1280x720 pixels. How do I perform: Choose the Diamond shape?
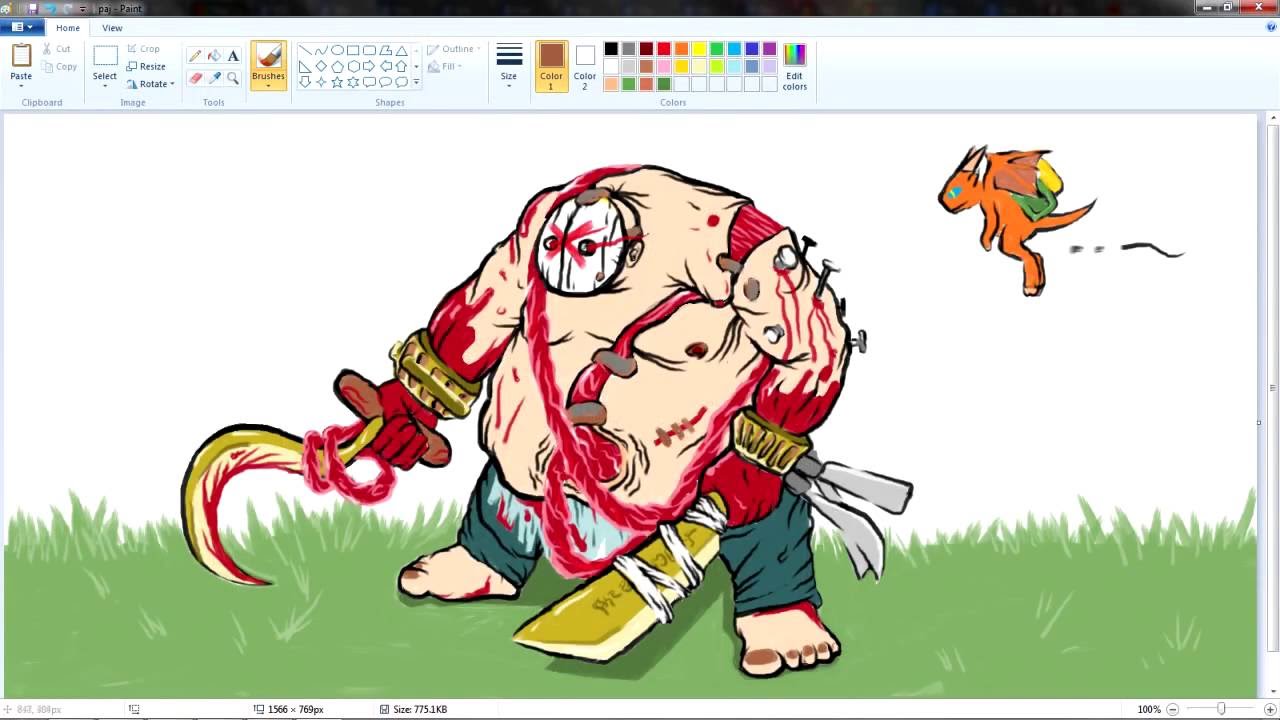tap(321, 66)
